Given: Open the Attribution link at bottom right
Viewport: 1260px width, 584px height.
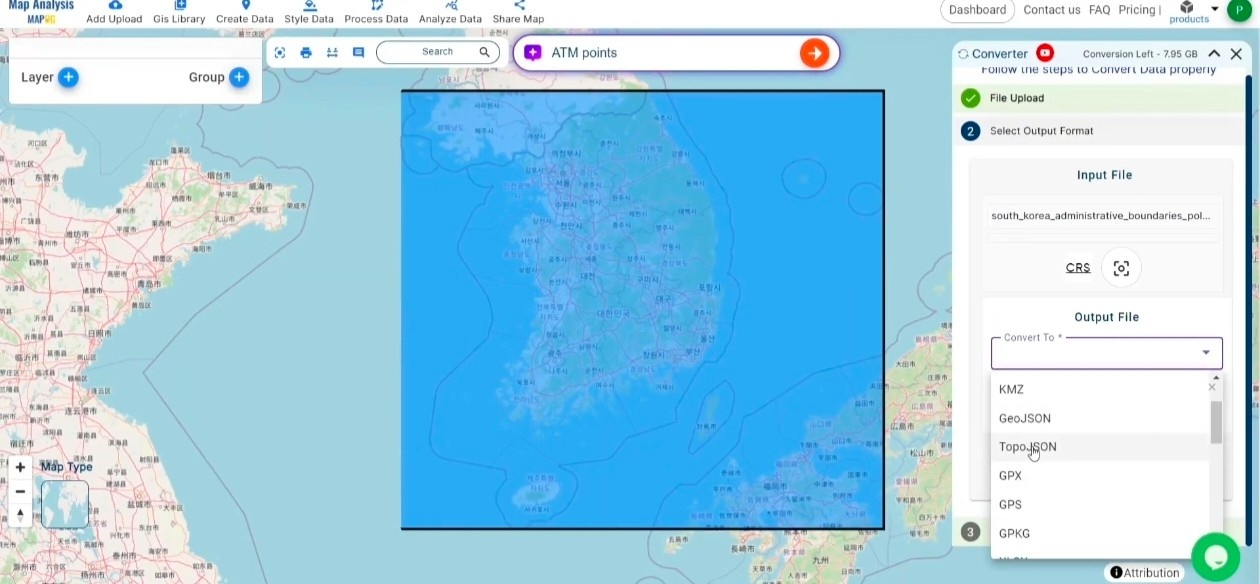Looking at the screenshot, I should click(1144, 572).
